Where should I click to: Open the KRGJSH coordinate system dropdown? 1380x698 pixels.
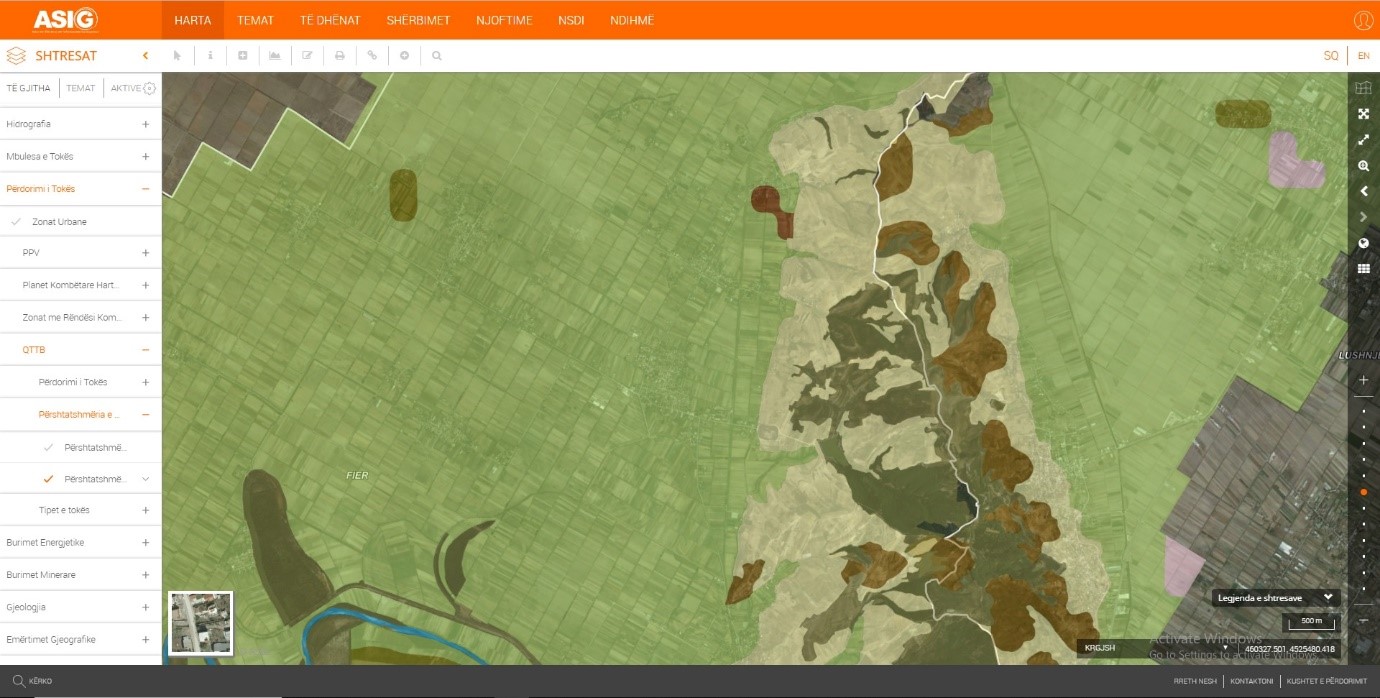coord(1156,648)
